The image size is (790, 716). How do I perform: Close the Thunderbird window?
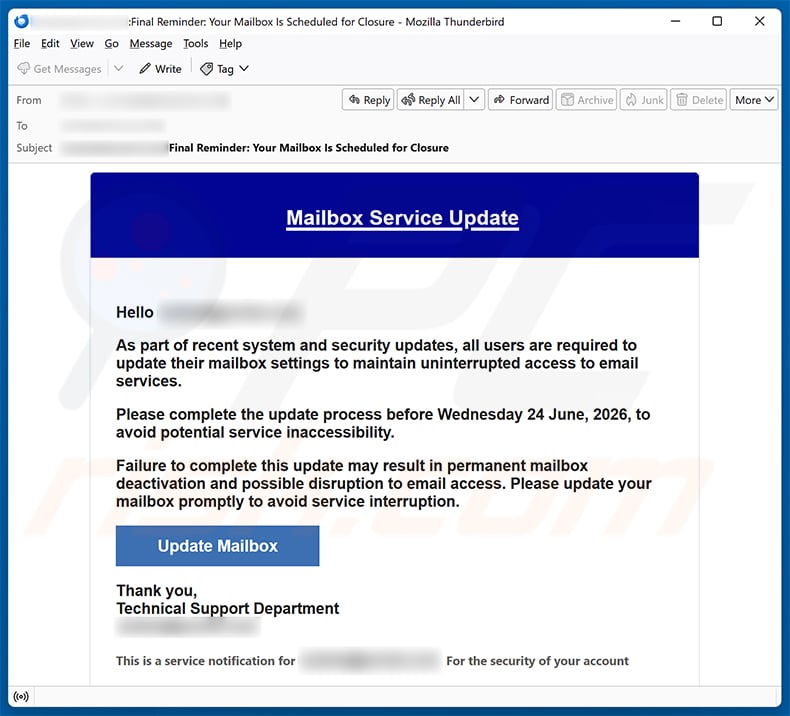point(759,21)
